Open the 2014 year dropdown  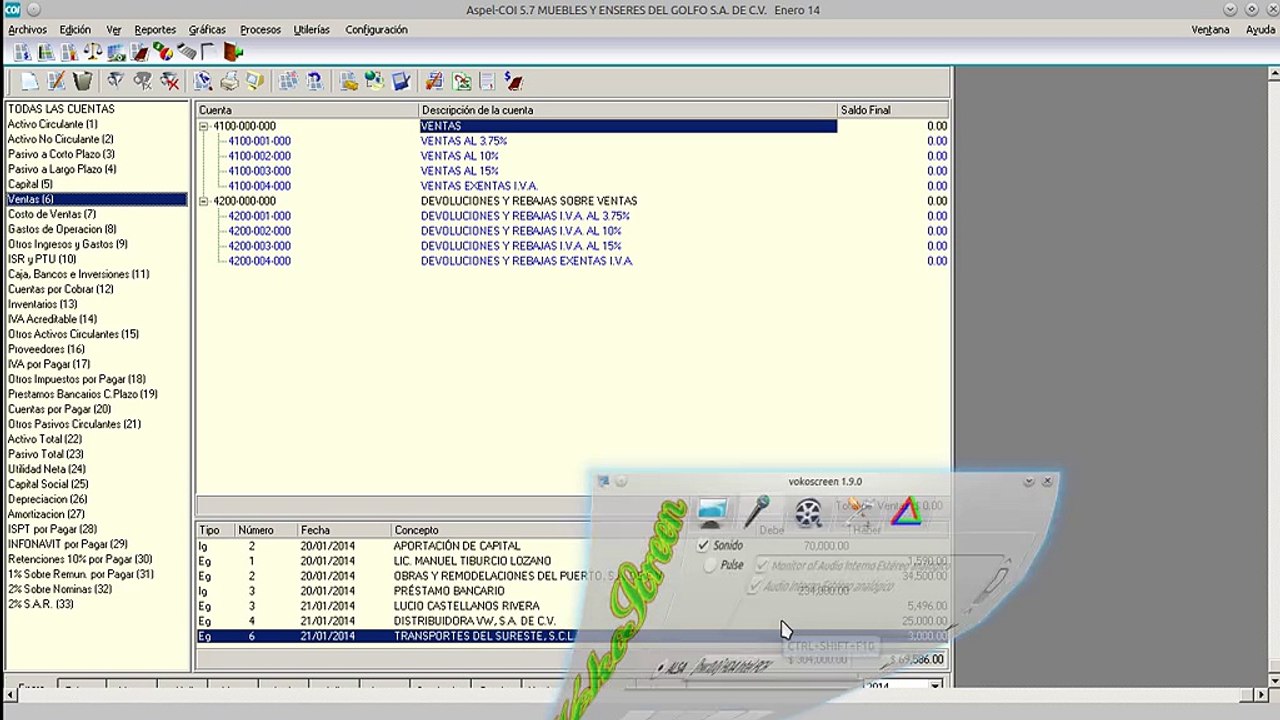click(935, 686)
